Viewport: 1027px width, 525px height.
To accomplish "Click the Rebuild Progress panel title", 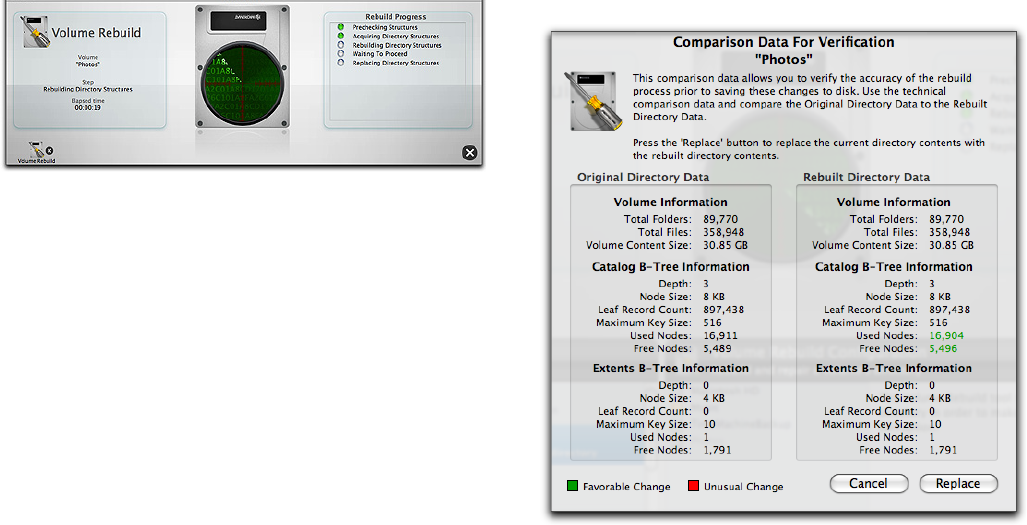I will [x=396, y=17].
